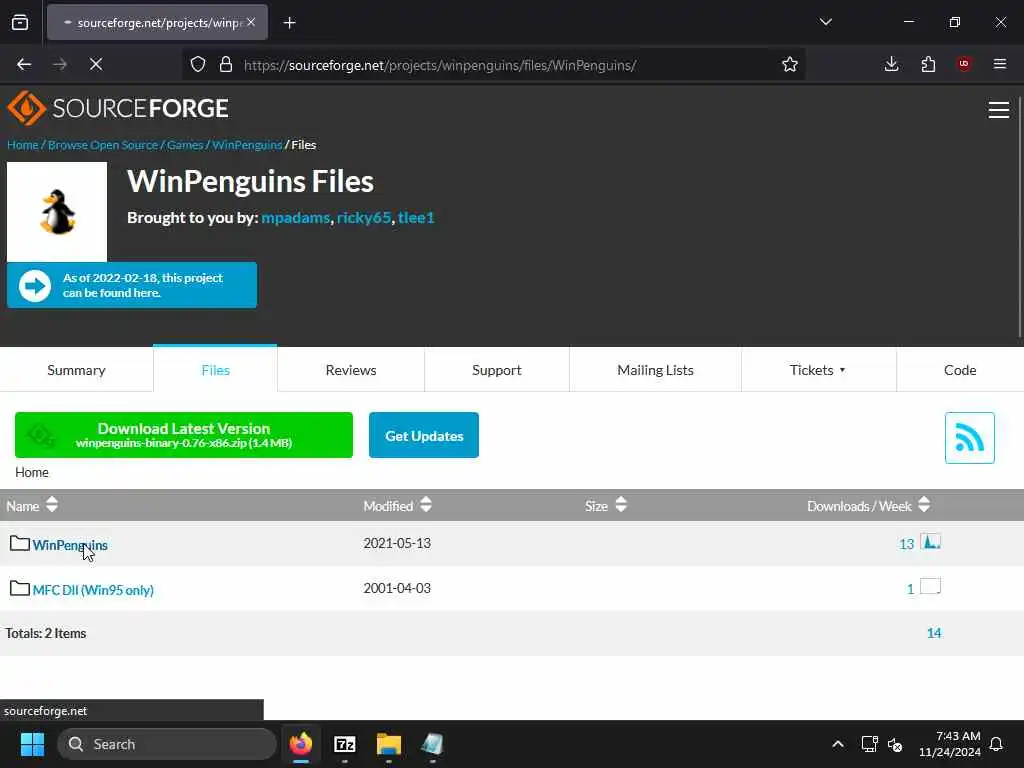Open the downloads chart for WinPenguins row
The width and height of the screenshot is (1024, 768).
coord(930,542)
